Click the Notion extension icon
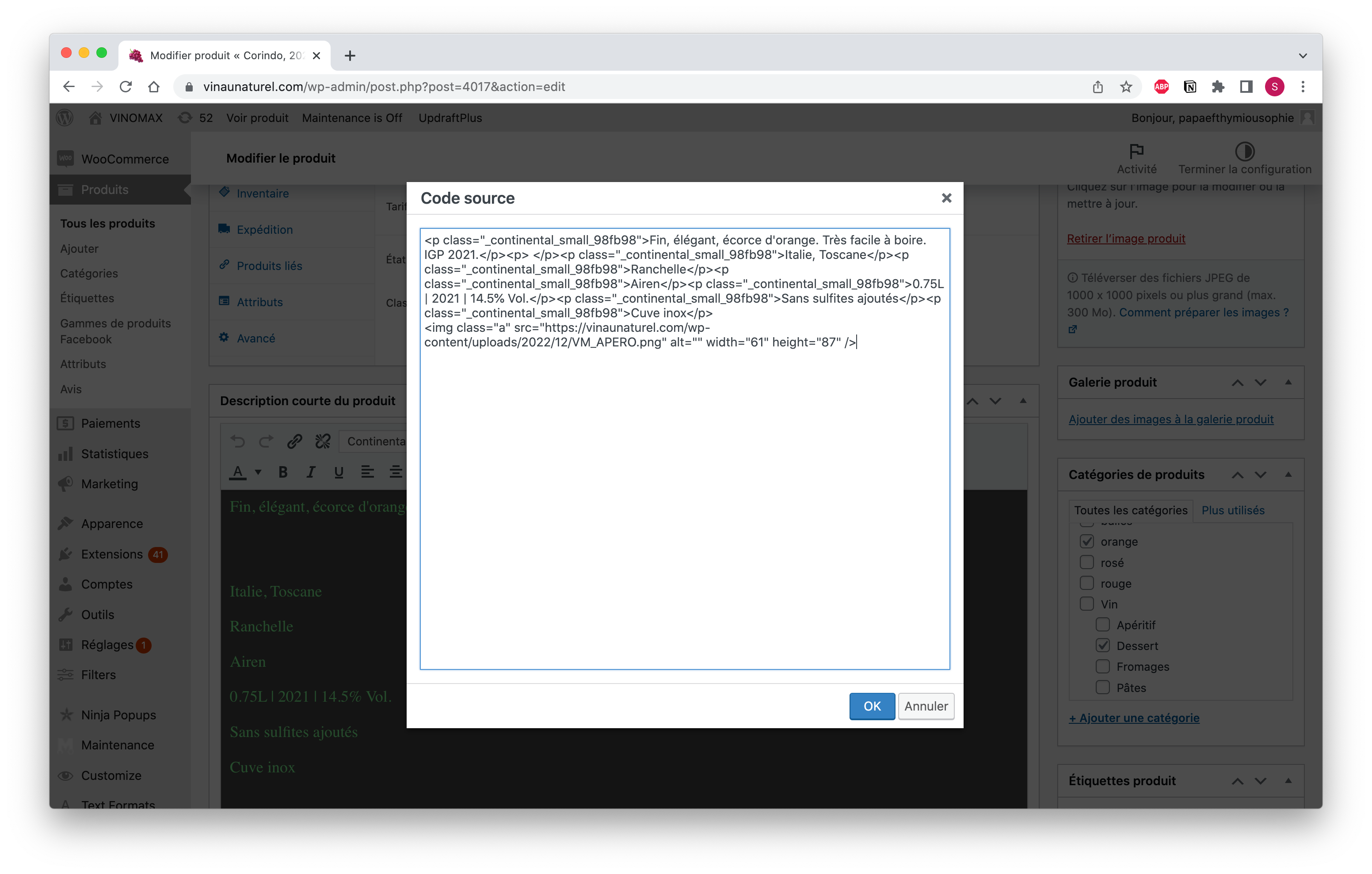 pyautogui.click(x=1190, y=87)
